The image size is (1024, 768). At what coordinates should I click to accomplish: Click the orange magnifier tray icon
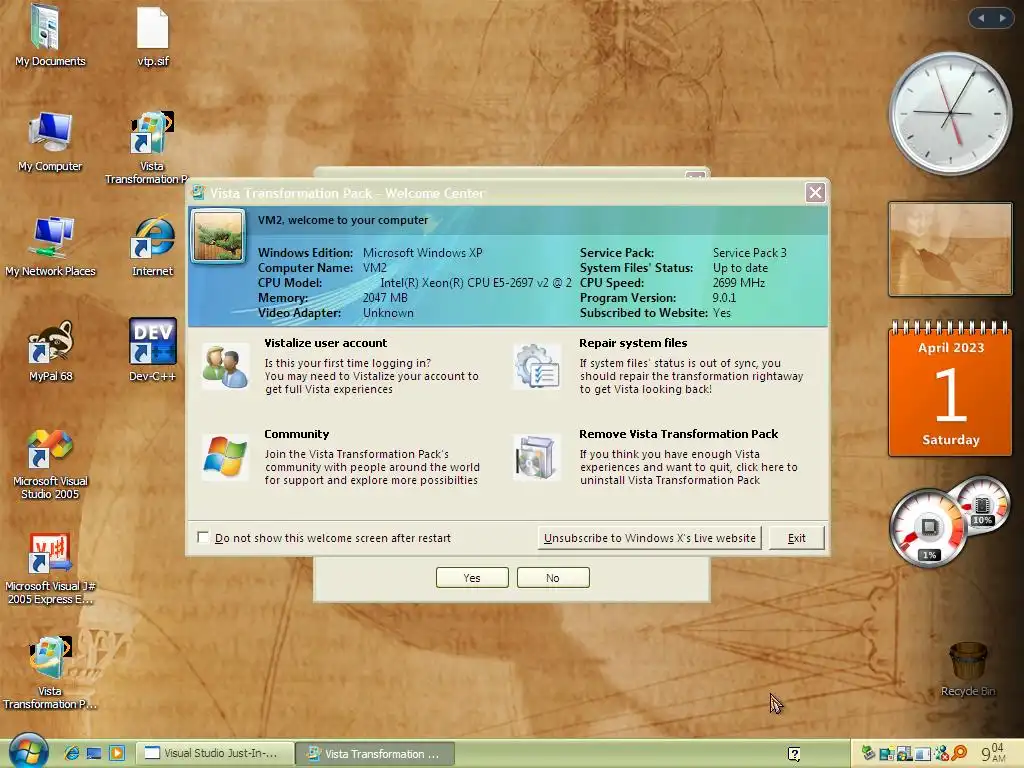pyautogui.click(x=959, y=754)
